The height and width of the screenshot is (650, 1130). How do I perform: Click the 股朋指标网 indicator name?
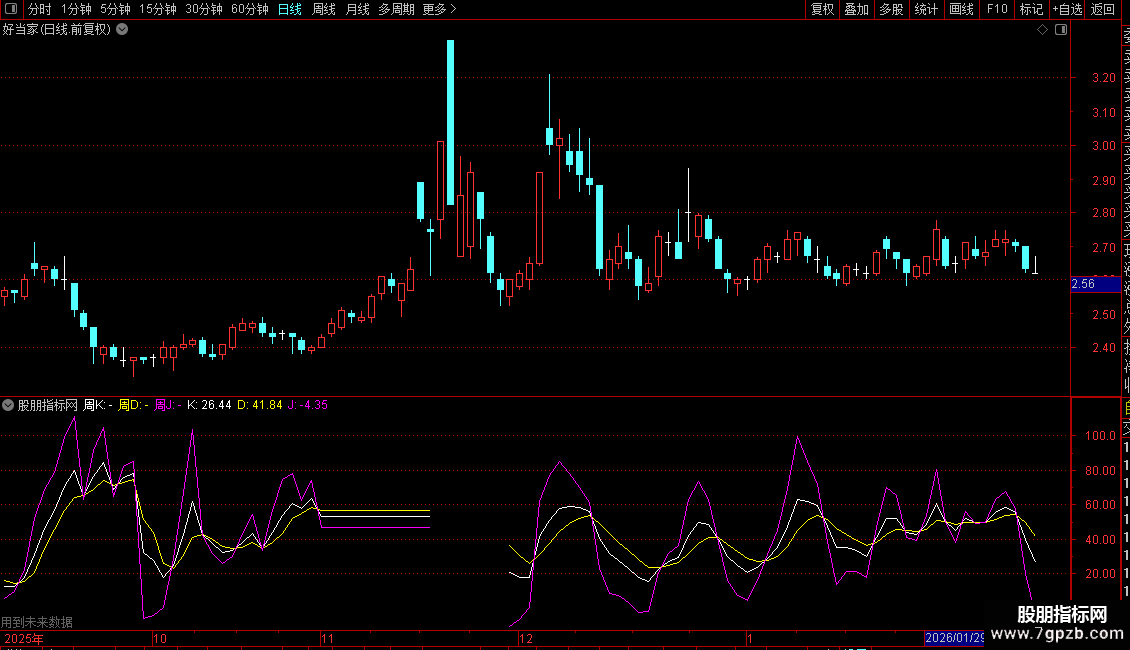click(48, 405)
